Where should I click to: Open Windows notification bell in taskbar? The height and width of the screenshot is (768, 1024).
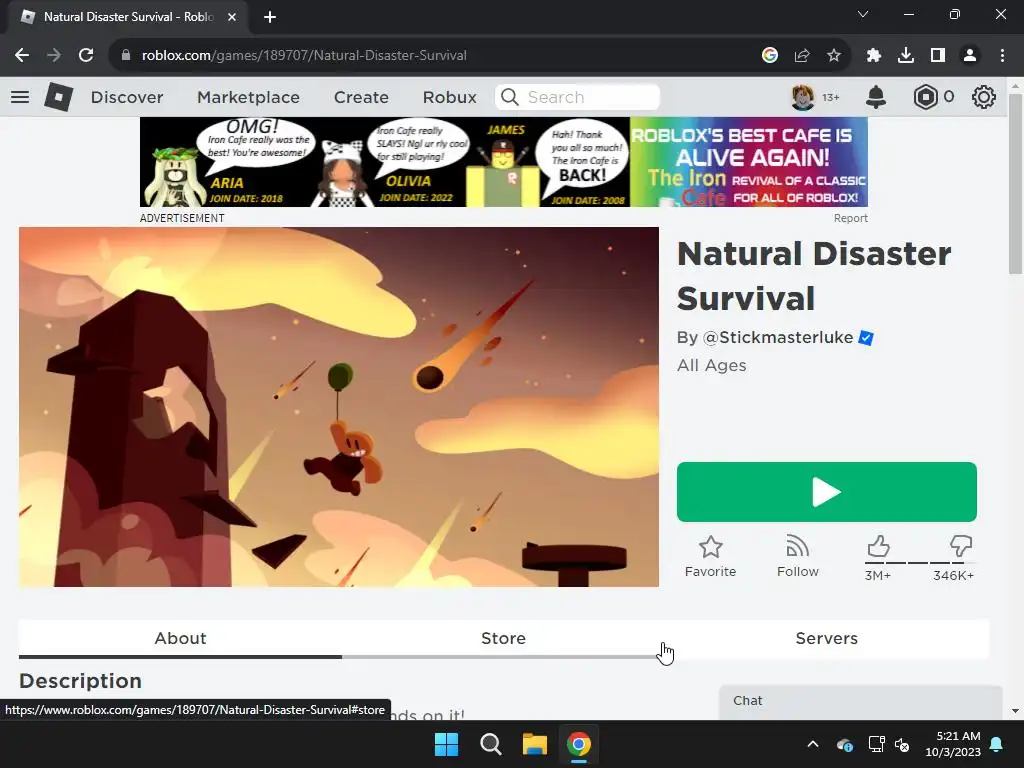(x=997, y=744)
